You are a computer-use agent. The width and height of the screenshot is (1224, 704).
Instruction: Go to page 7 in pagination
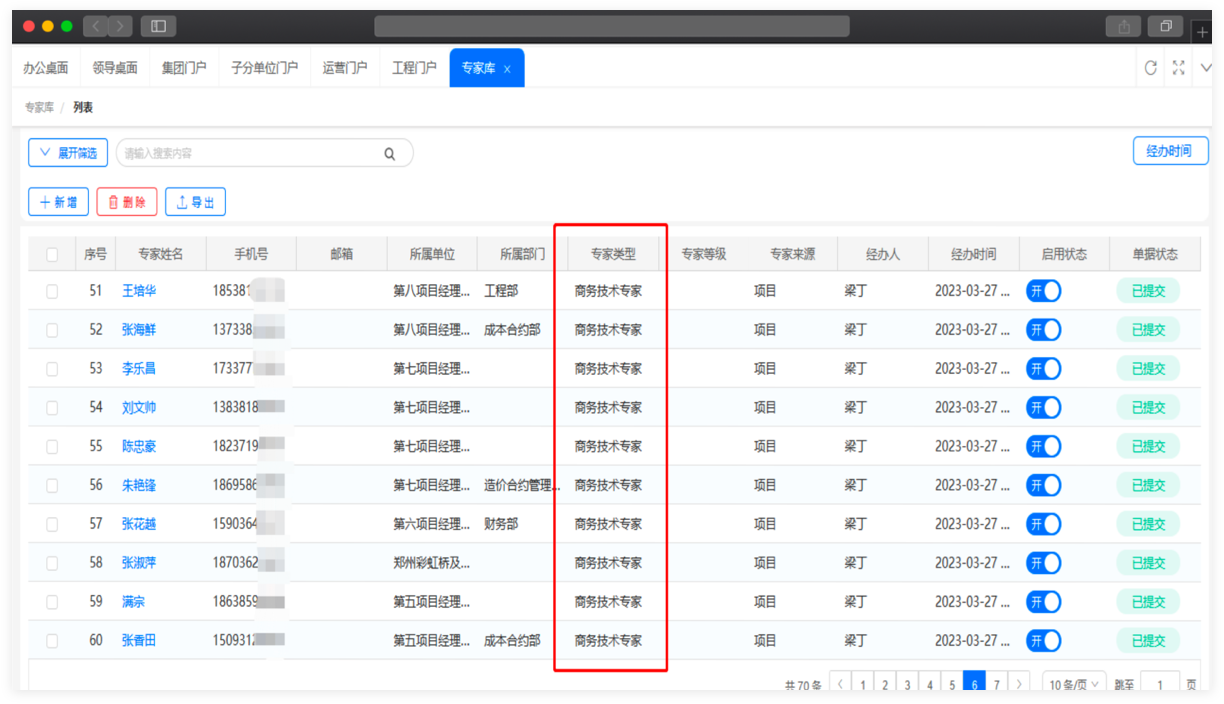tap(997, 684)
